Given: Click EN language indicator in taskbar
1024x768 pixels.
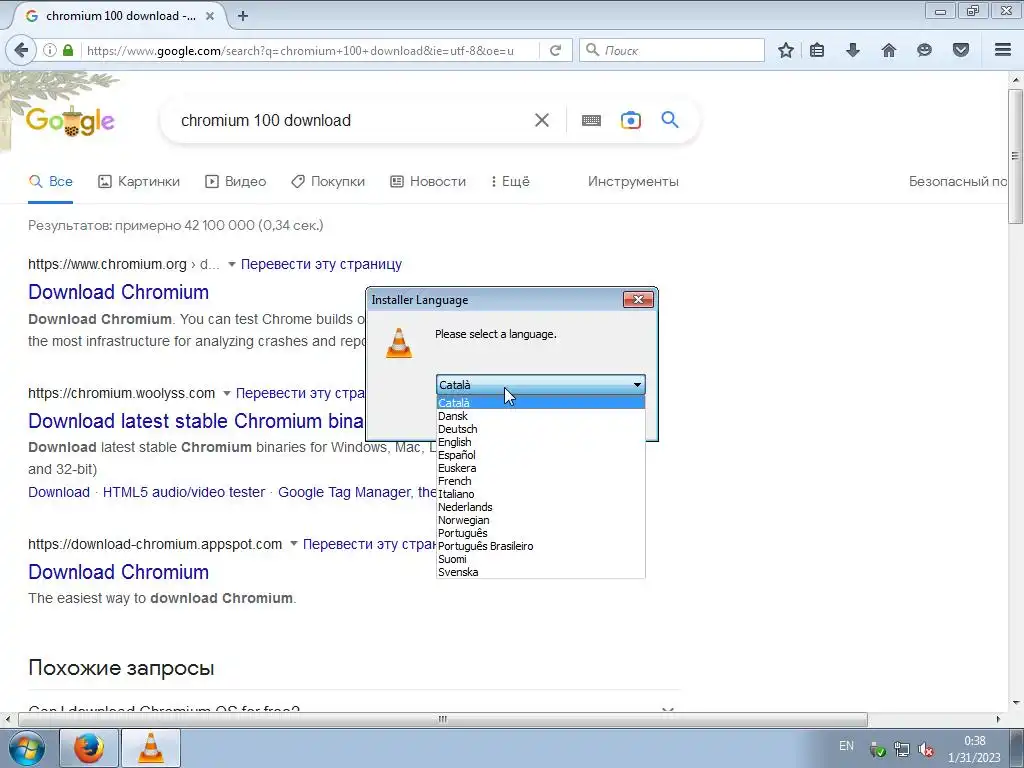Looking at the screenshot, I should point(846,746).
